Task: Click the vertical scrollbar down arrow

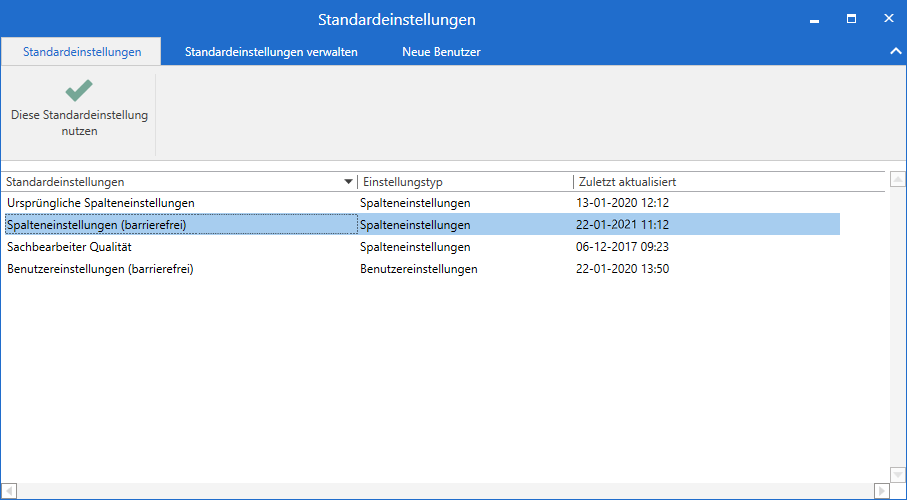Action: pyautogui.click(x=898, y=474)
